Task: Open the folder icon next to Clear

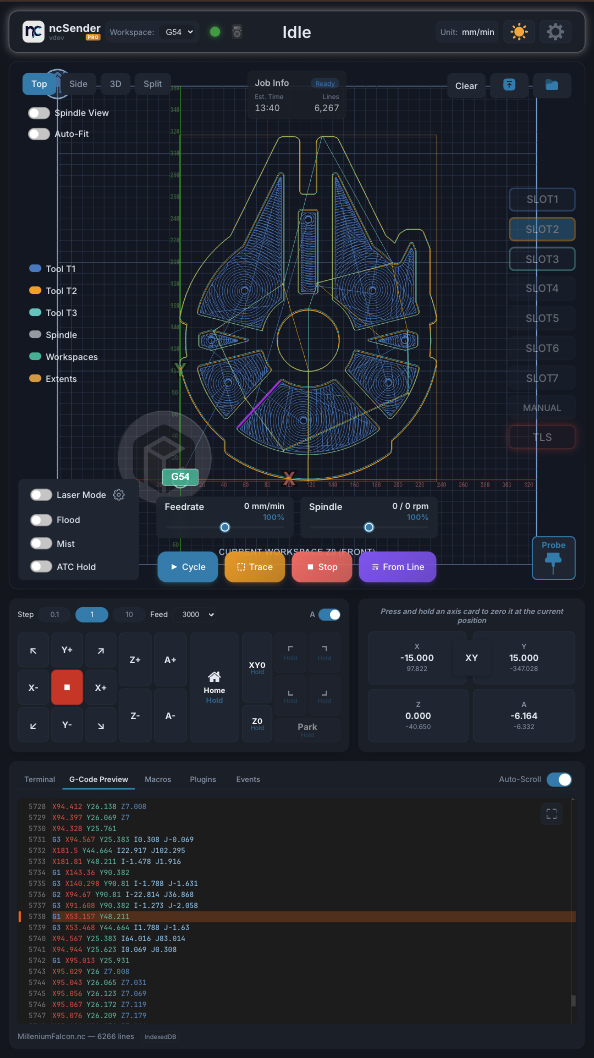Action: click(551, 85)
